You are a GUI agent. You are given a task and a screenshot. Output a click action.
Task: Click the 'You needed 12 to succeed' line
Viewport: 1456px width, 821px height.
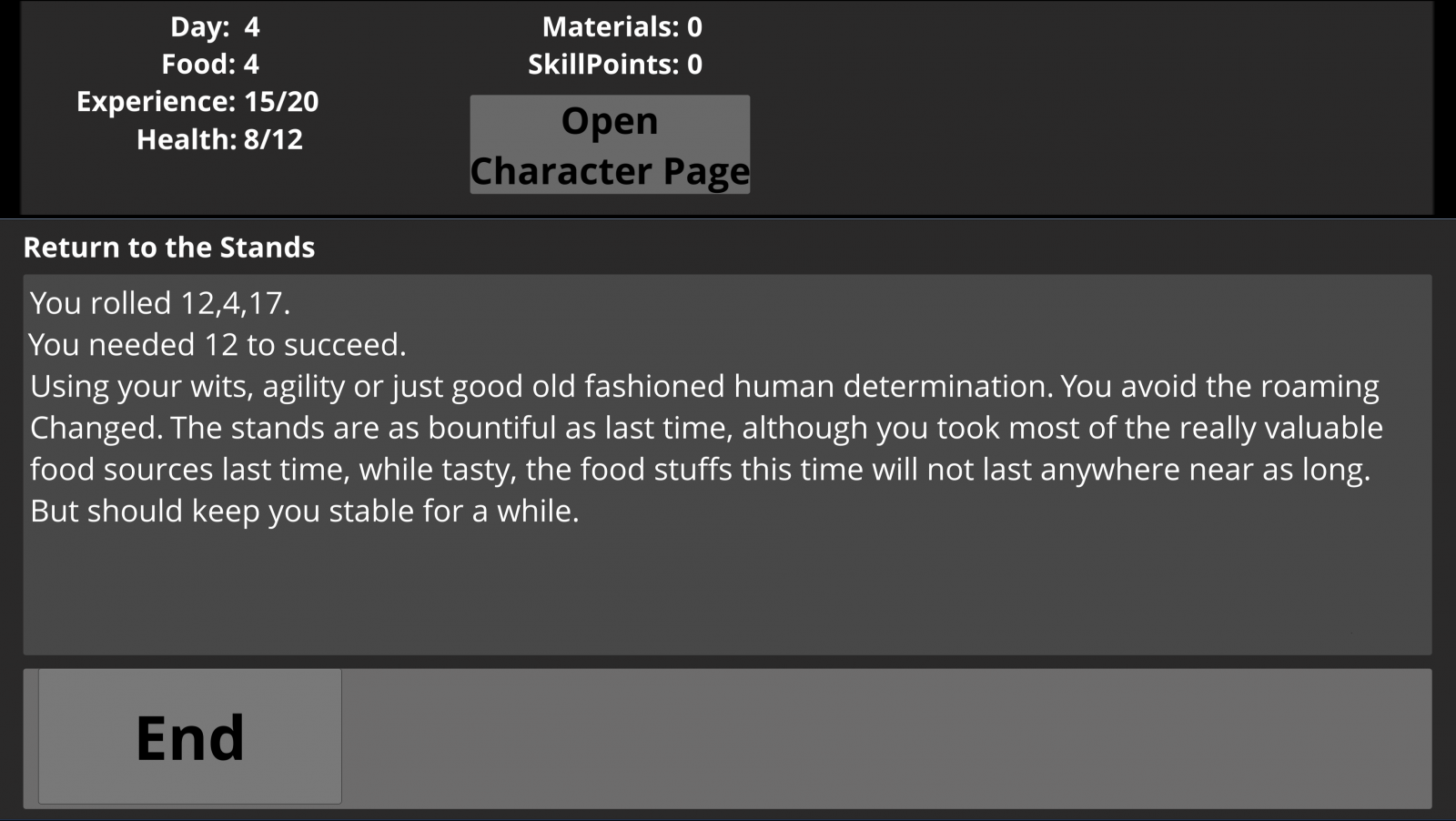click(x=217, y=345)
